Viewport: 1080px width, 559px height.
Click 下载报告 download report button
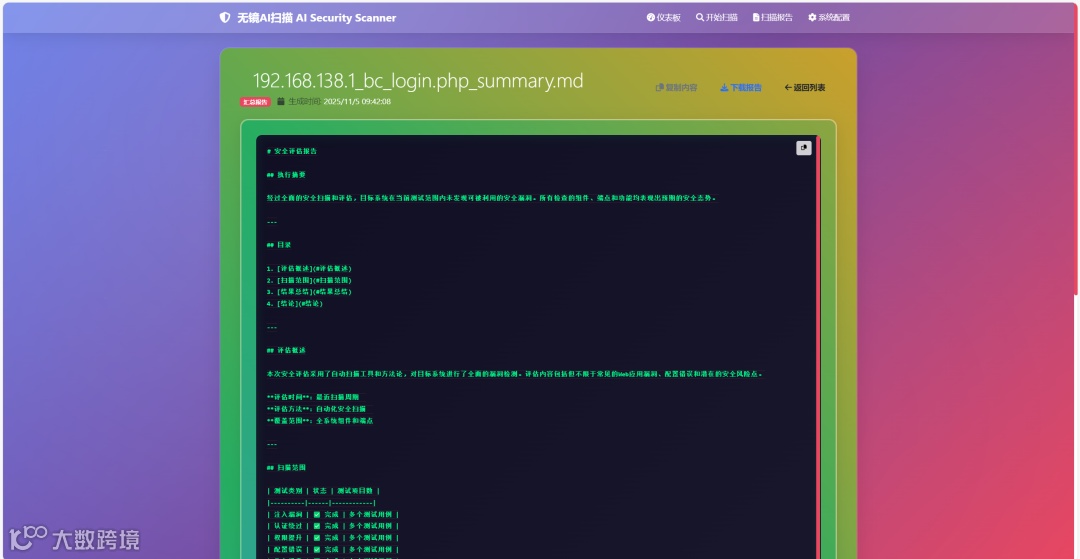pyautogui.click(x=740, y=87)
